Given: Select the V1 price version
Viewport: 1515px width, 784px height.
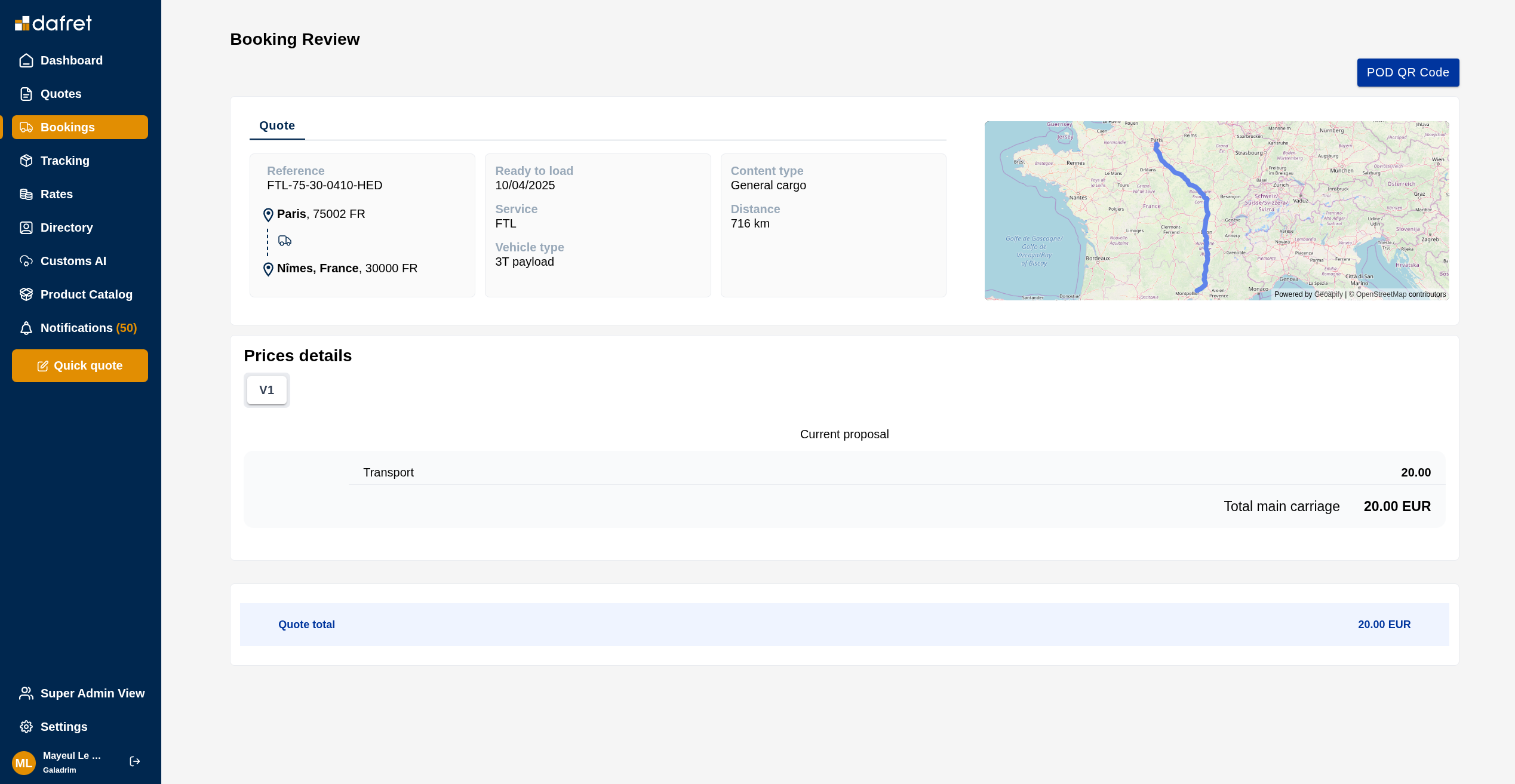Looking at the screenshot, I should click(x=266, y=390).
